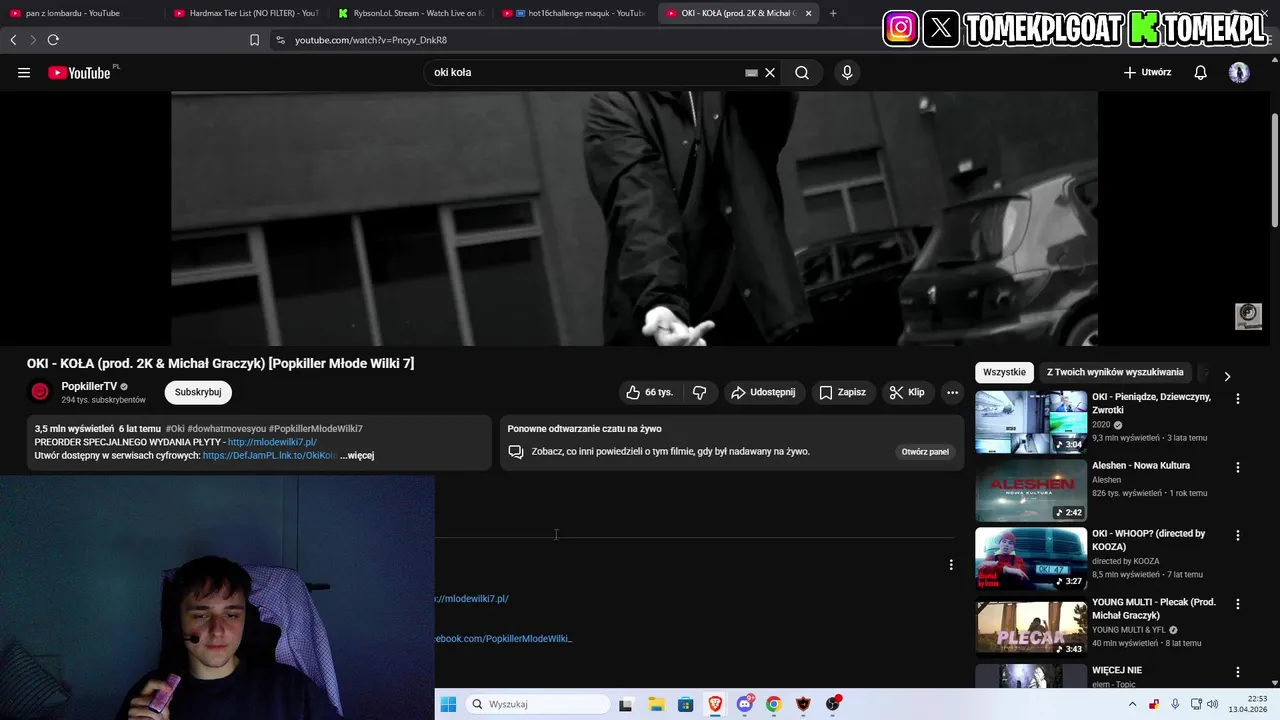This screenshot has height=720, width=1280.
Task: Switch to hot16challenge maquk tab
Action: (x=574, y=13)
